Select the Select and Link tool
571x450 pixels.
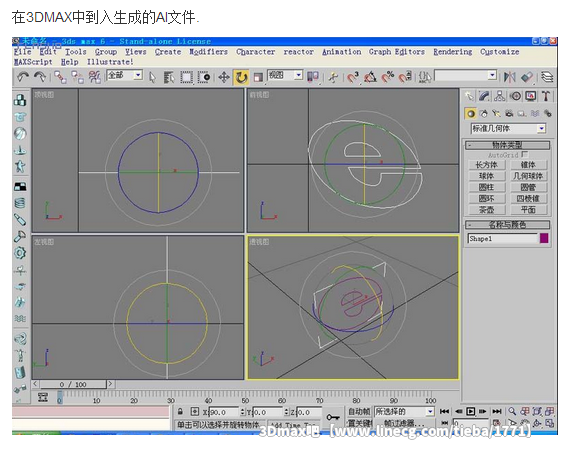(60, 77)
